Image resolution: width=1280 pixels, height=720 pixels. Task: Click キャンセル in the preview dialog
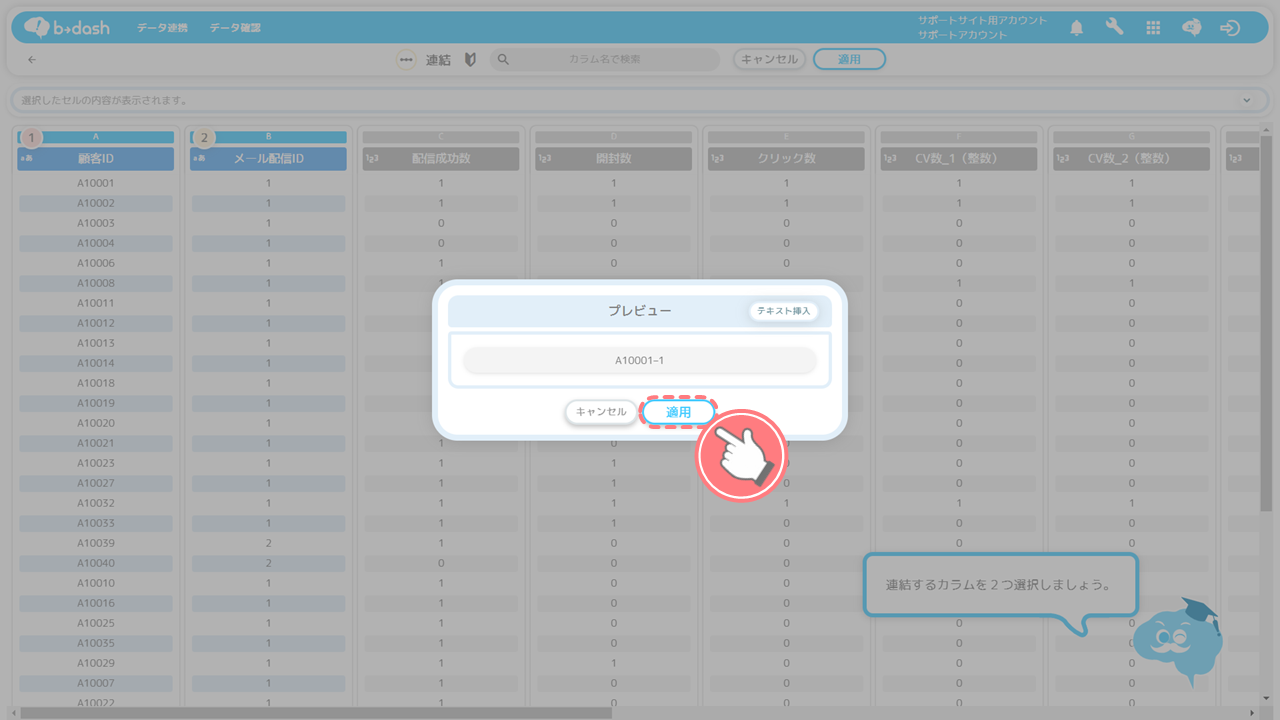[x=601, y=412]
